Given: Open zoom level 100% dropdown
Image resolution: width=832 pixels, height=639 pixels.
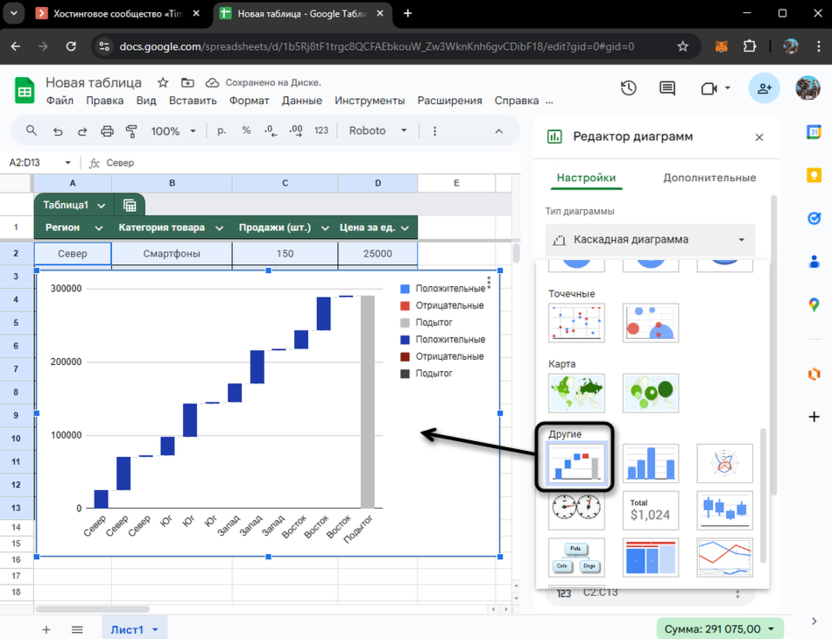Looking at the screenshot, I should pos(174,131).
